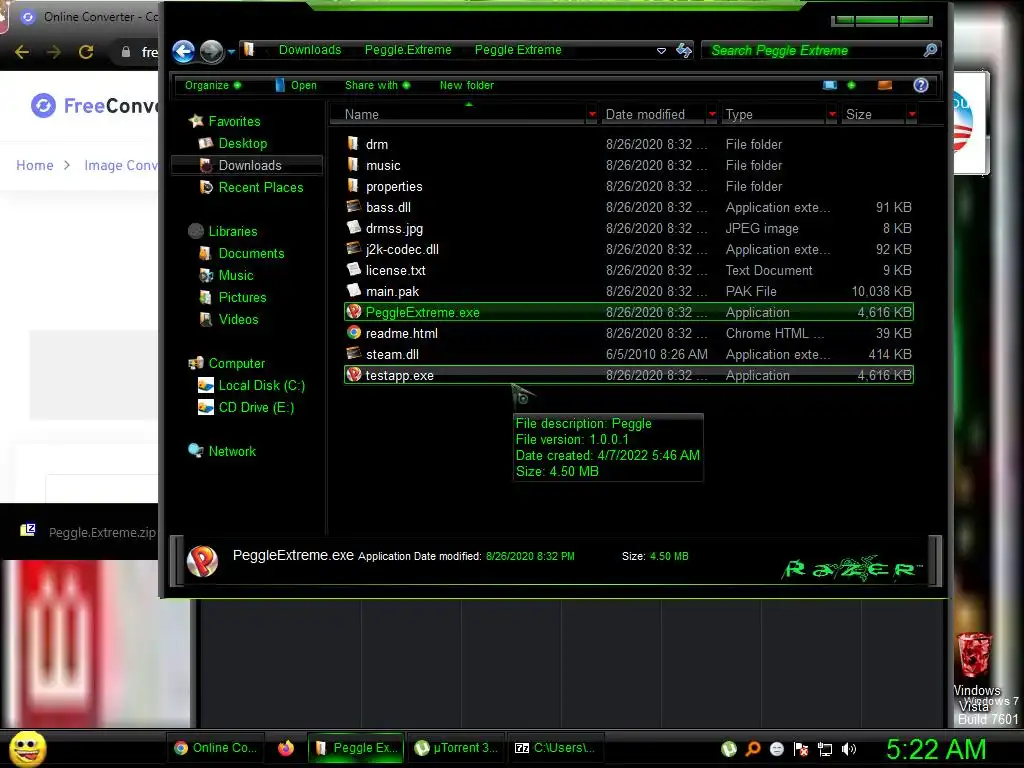Open view options dropdown dot

coord(851,85)
